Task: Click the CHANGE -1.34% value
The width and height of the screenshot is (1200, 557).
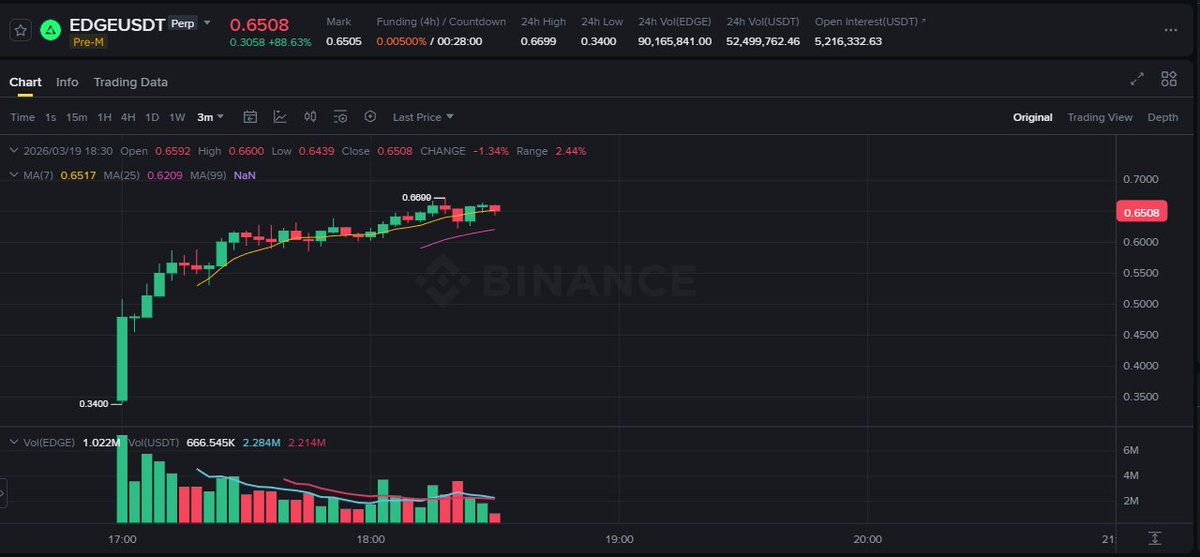Action: point(491,151)
